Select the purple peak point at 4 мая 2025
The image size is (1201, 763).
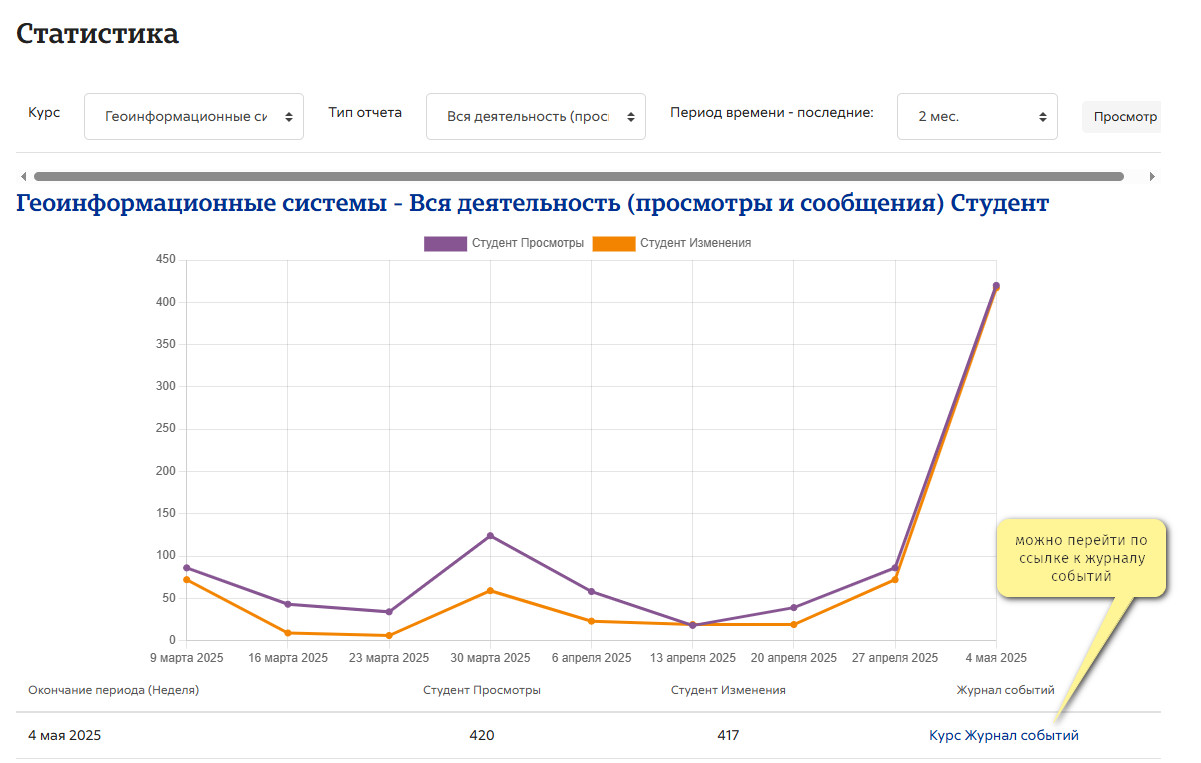coord(996,285)
